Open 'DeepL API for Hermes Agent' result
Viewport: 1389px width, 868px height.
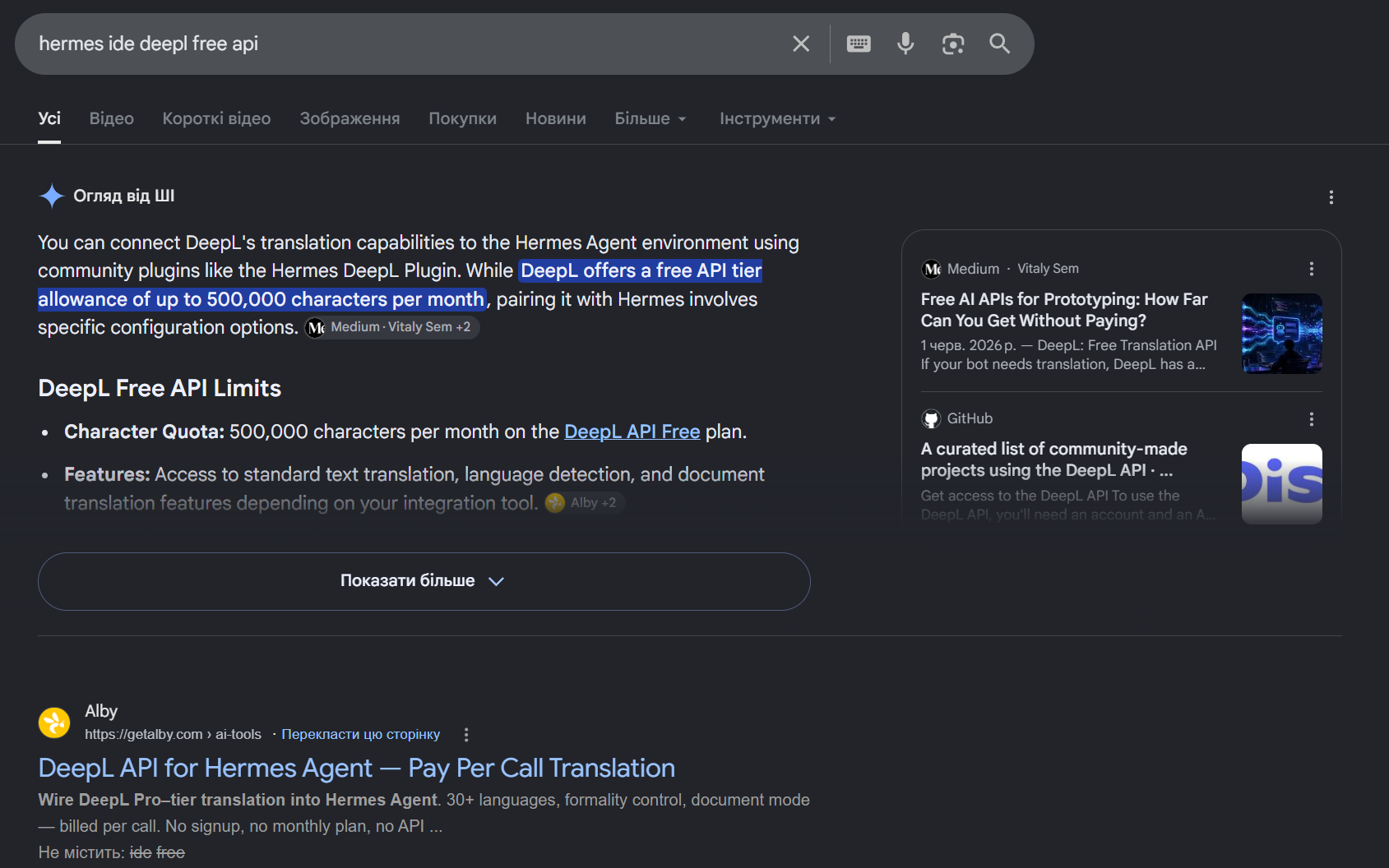tap(357, 768)
